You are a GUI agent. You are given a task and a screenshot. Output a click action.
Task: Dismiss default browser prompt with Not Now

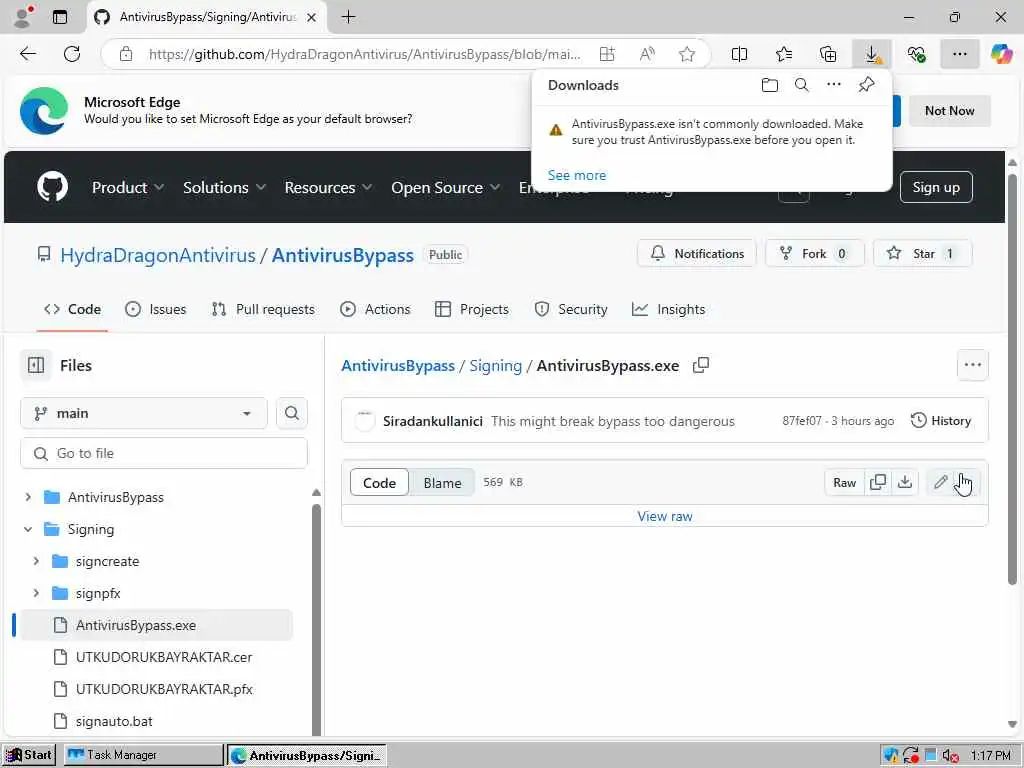pos(950,111)
